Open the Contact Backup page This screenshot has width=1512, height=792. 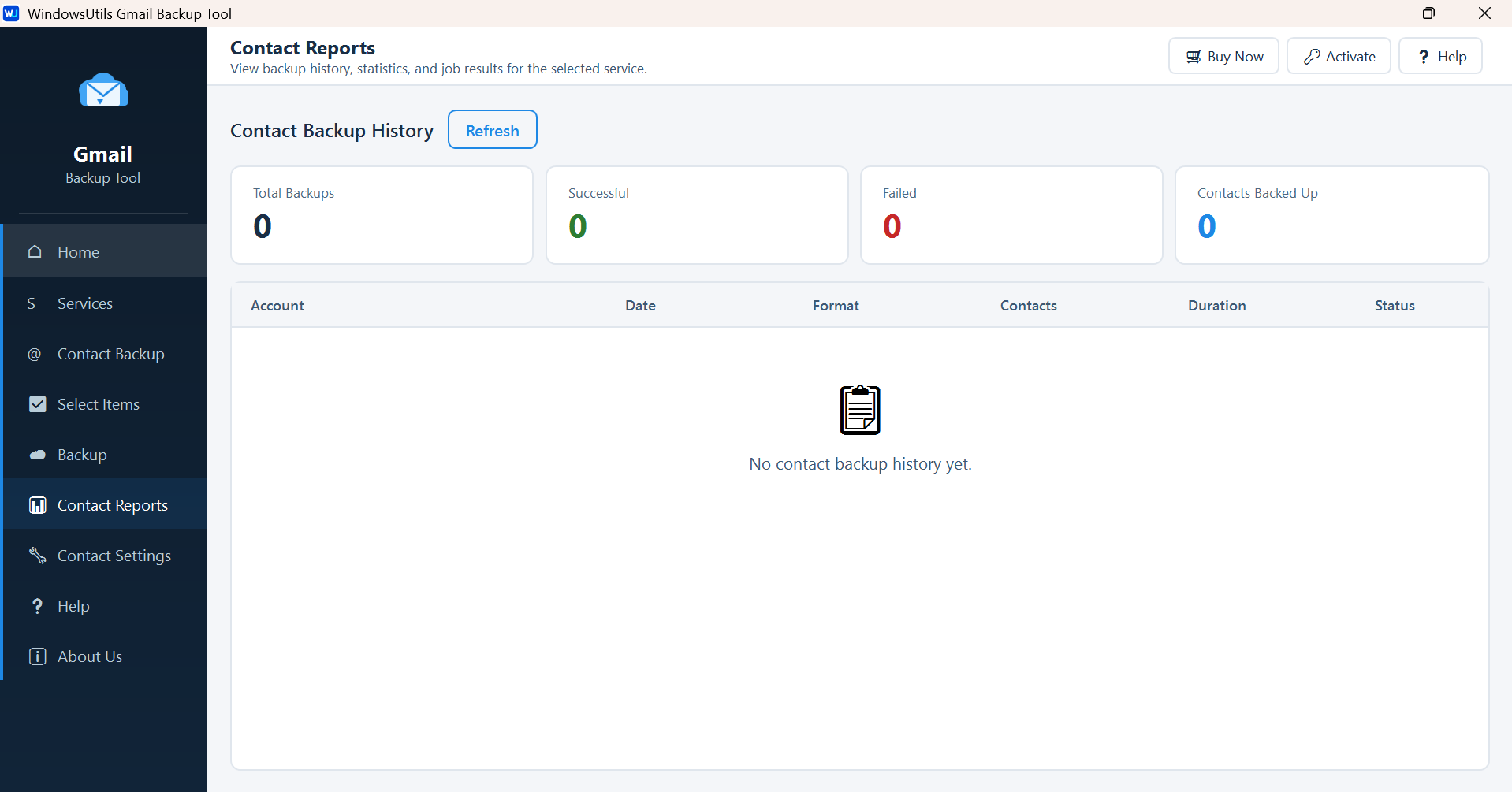[105, 354]
